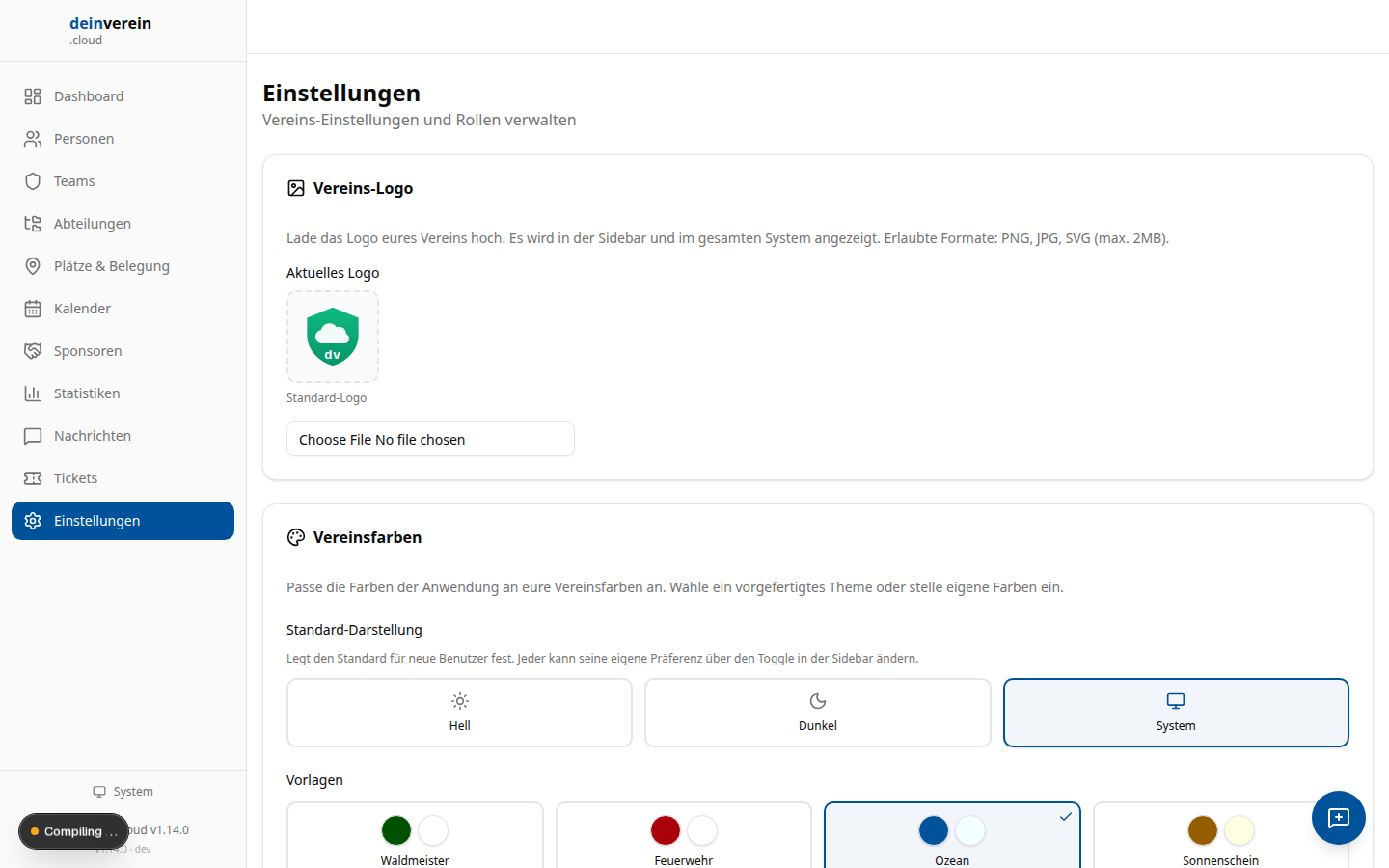Select the Feuerwehr red color theme
Image resolution: width=1389 pixels, height=868 pixels.
coord(683,835)
